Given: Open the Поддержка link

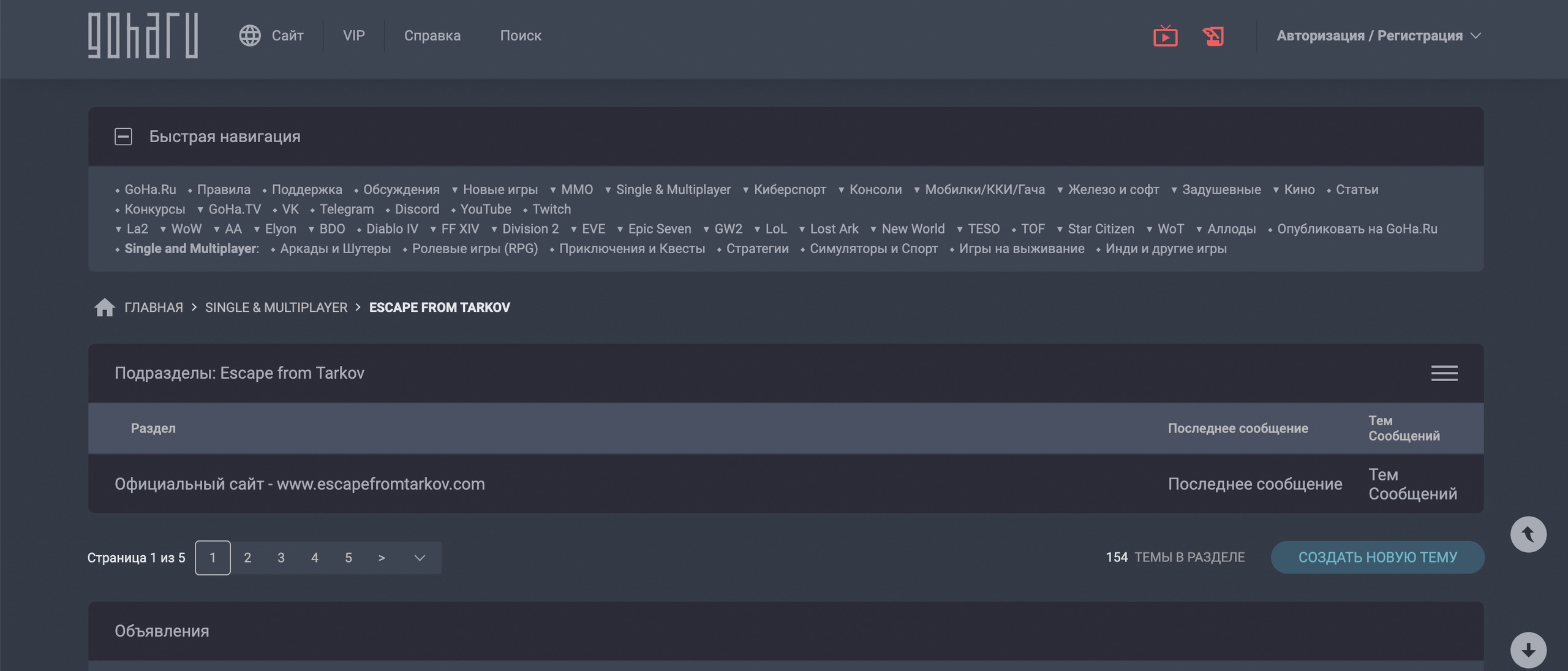Looking at the screenshot, I should pyautogui.click(x=307, y=189).
